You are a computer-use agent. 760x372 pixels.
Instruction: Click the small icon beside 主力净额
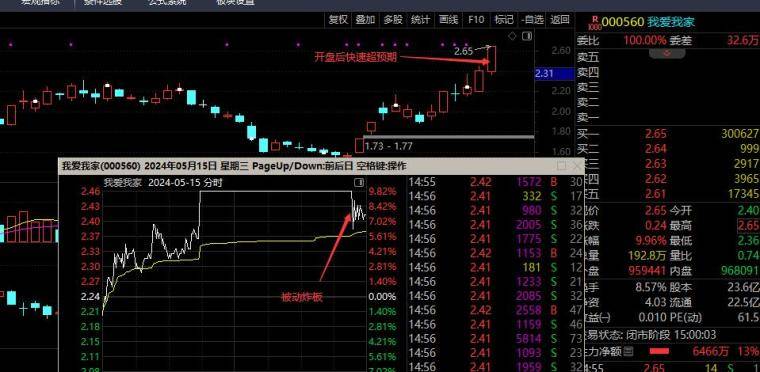tap(628, 351)
